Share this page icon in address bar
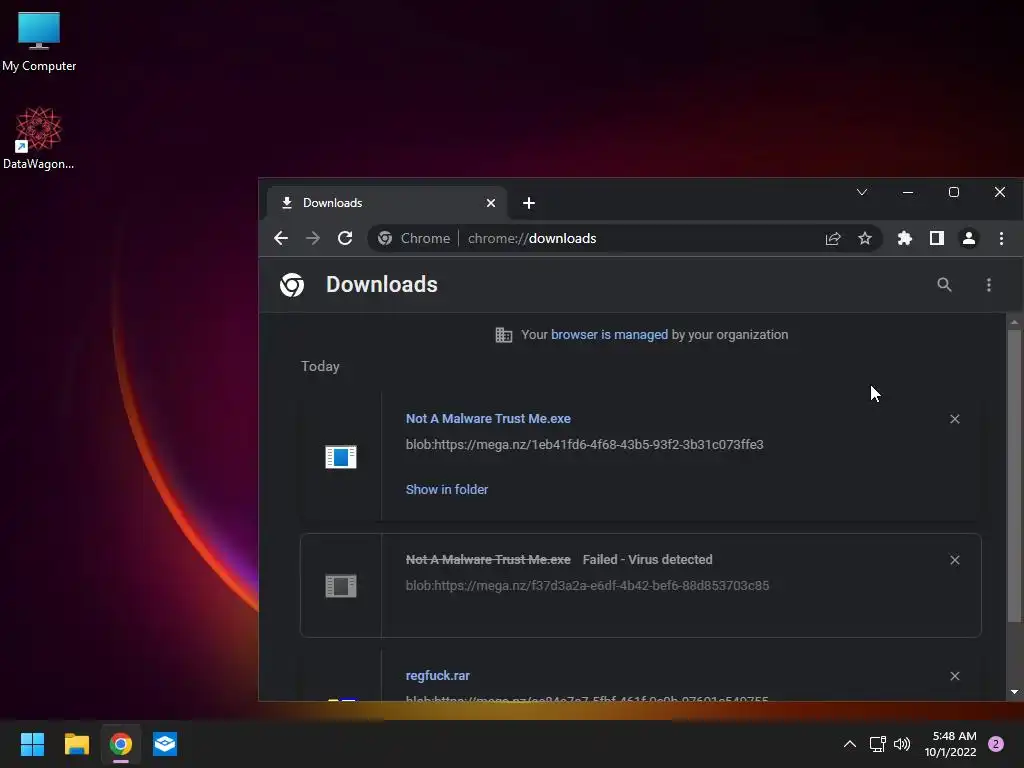The height and width of the screenshot is (768, 1024). 833,238
